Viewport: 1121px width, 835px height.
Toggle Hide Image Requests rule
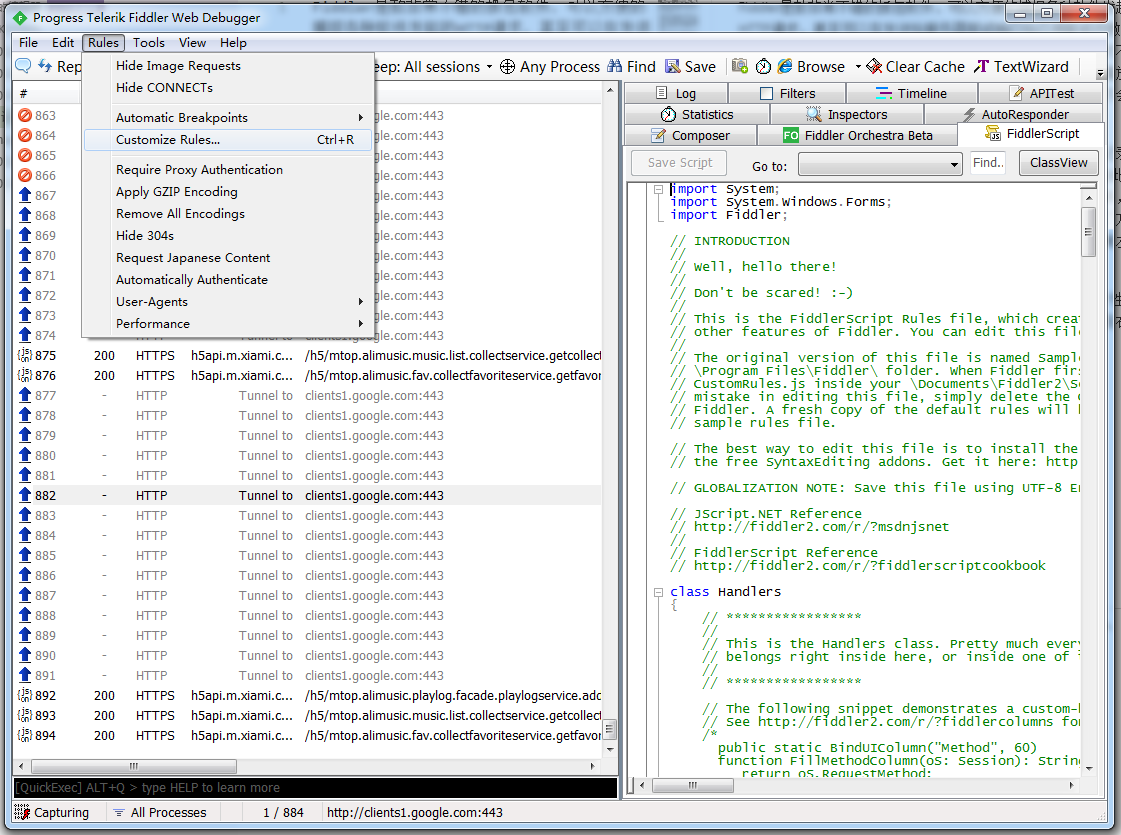178,66
